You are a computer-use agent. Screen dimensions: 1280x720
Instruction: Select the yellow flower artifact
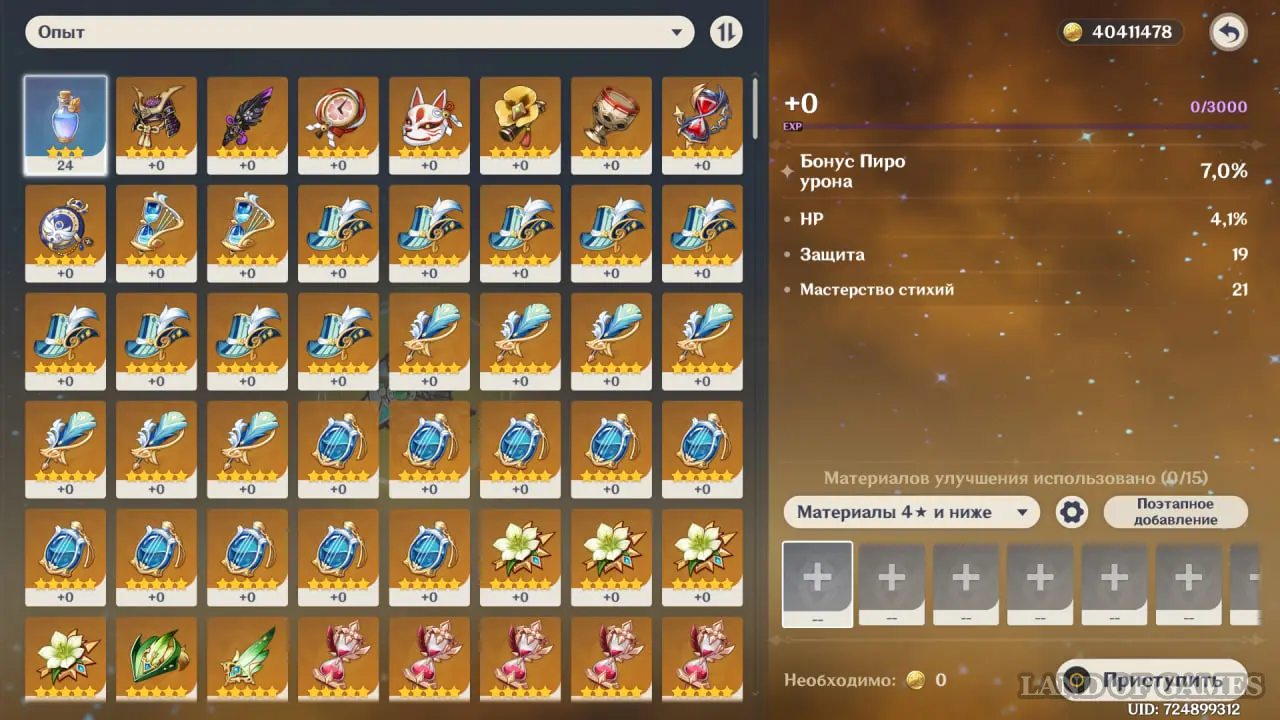pyautogui.click(x=520, y=125)
